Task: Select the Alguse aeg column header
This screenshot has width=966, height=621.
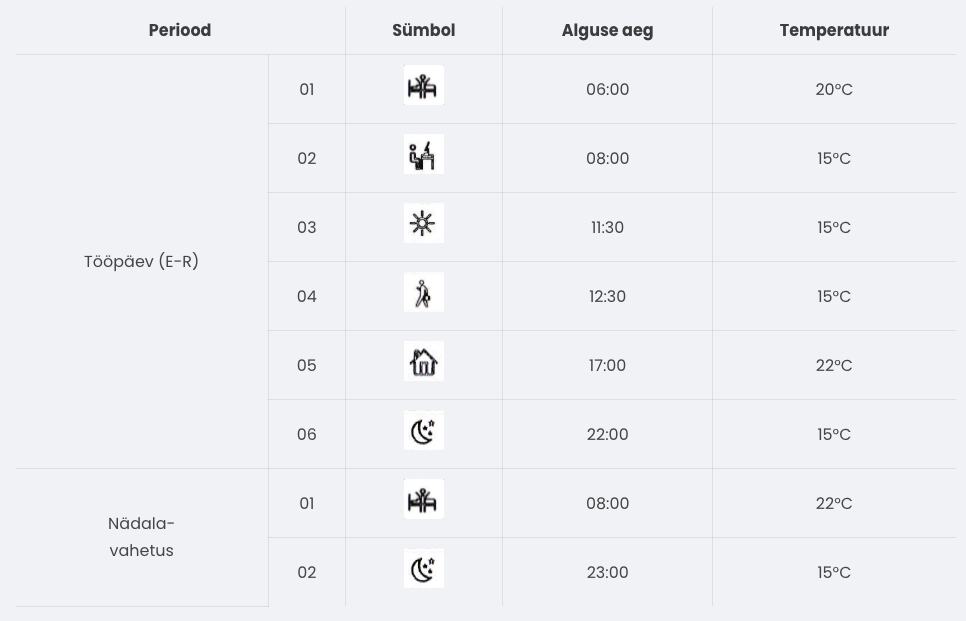Action: pos(607,30)
